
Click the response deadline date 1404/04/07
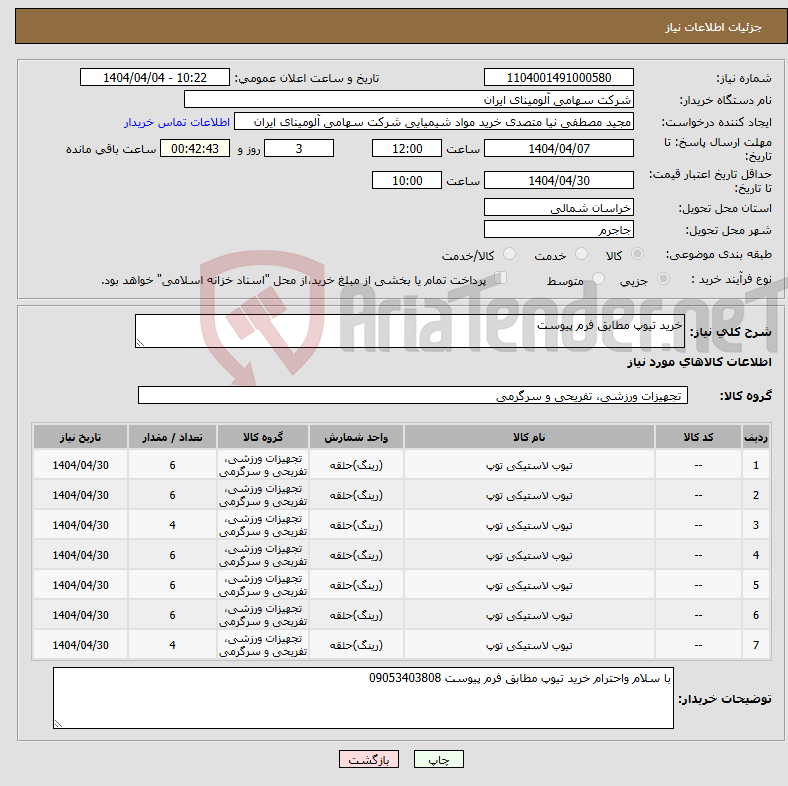[558, 149]
